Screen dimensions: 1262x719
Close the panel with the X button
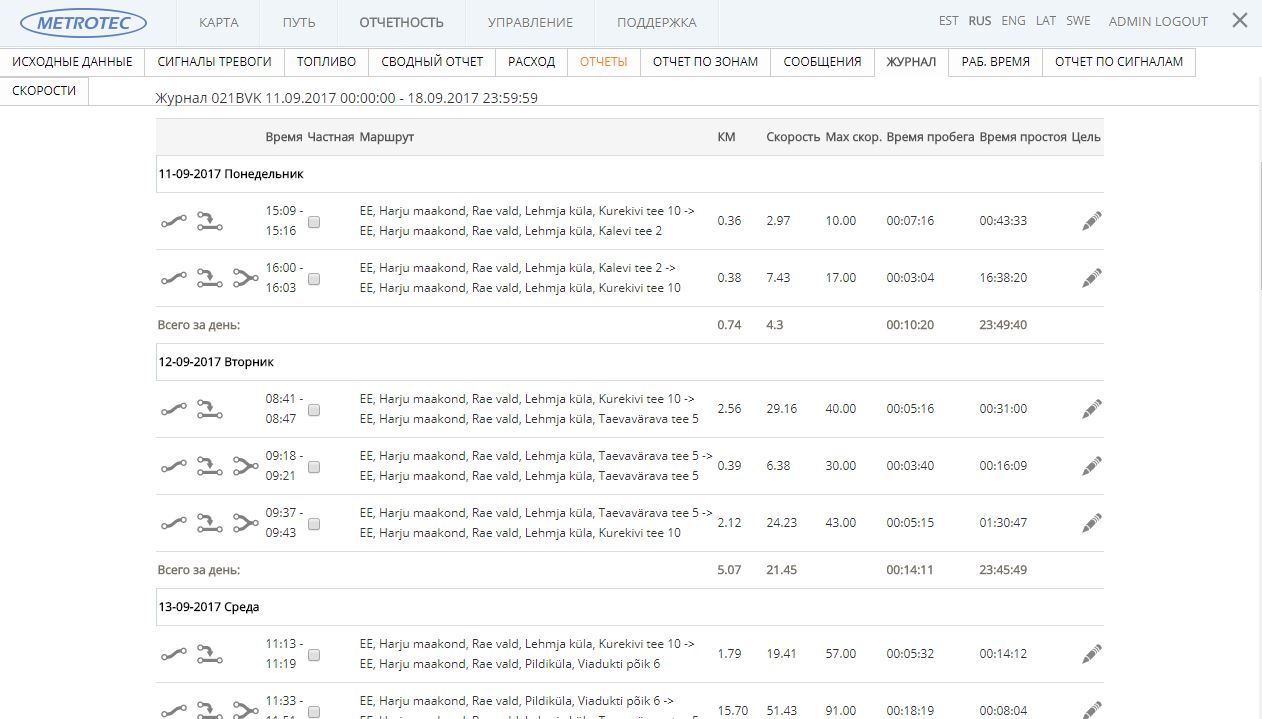coord(1240,20)
